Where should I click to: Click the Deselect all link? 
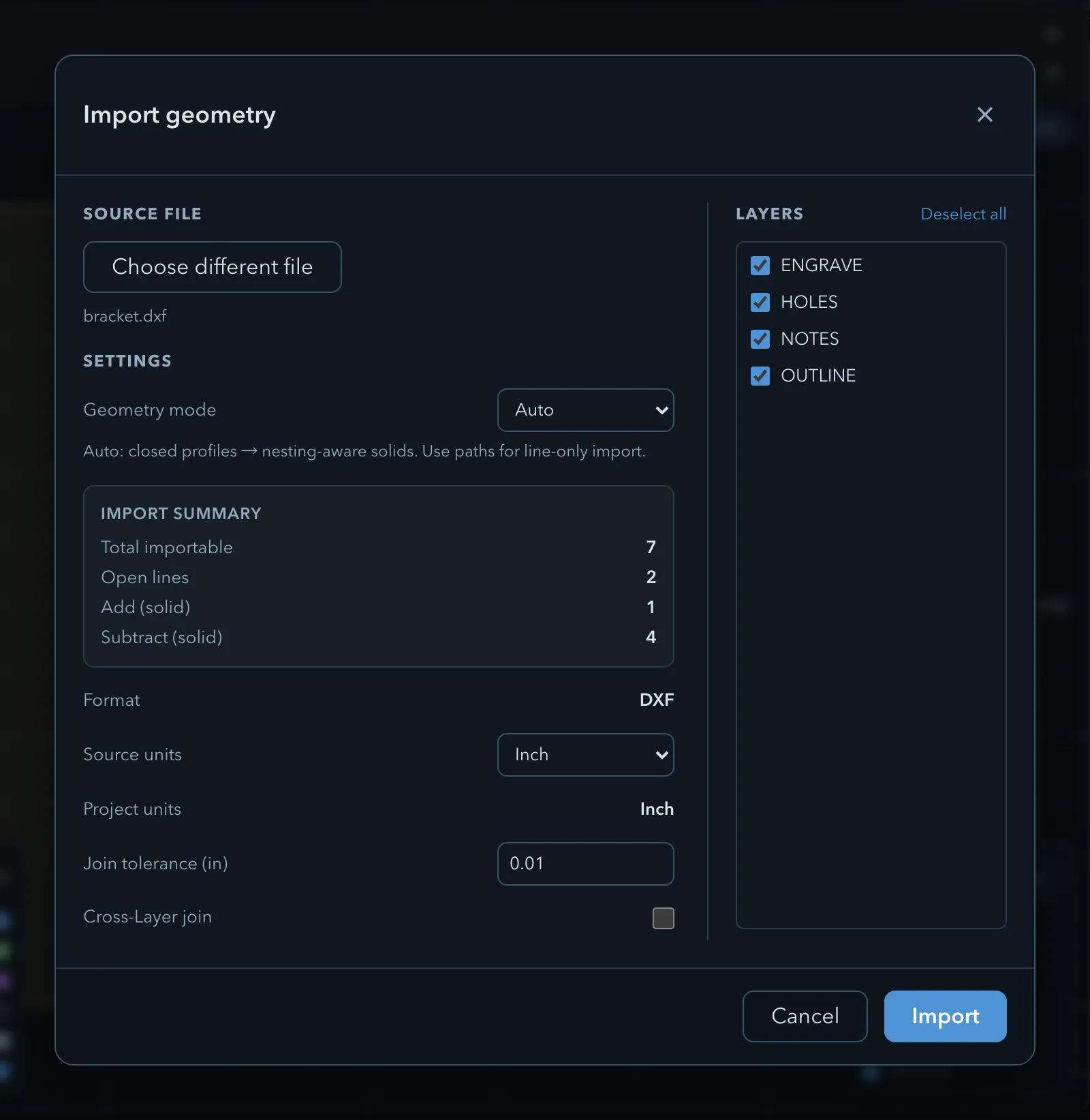coord(963,214)
